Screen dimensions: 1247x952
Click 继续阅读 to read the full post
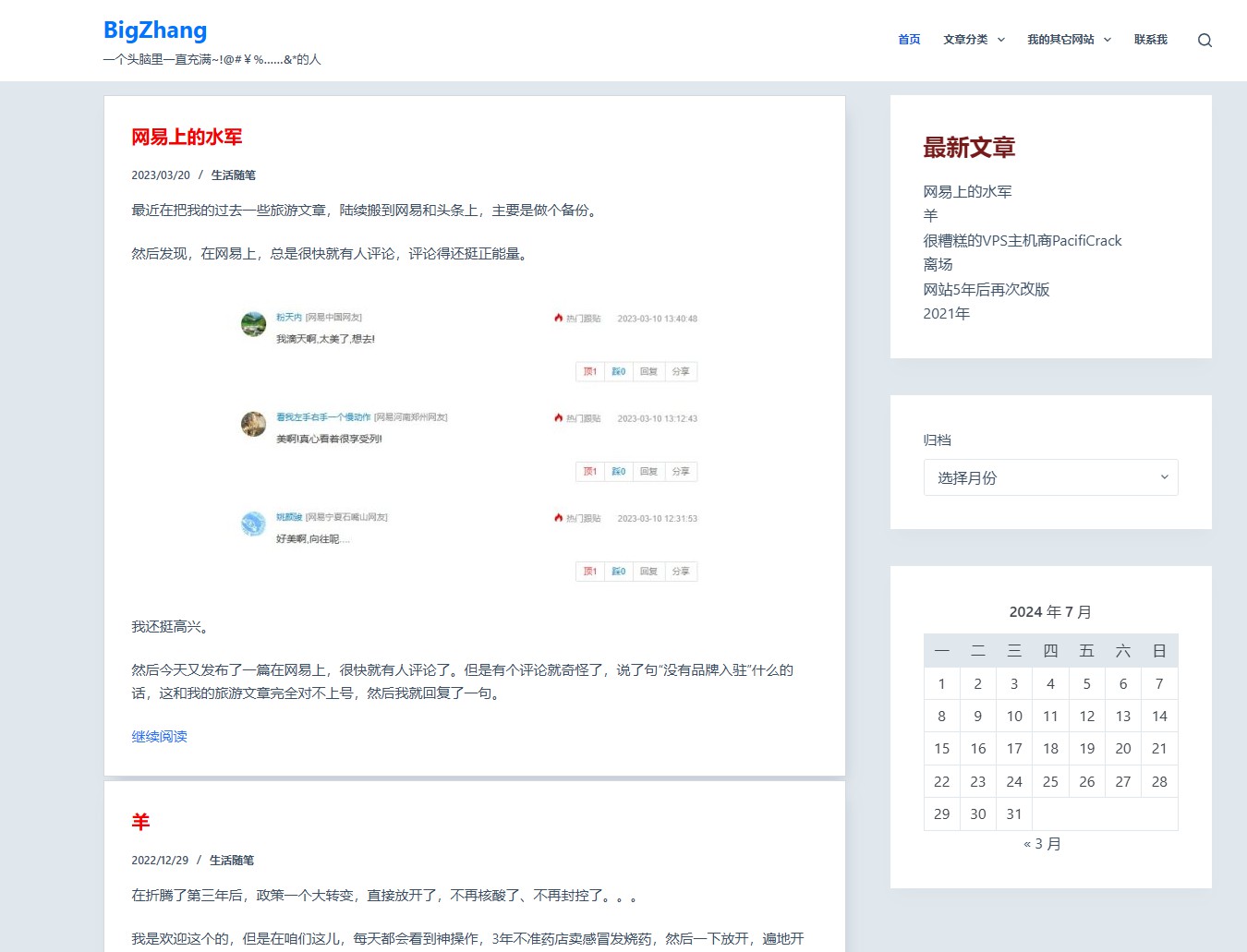(159, 736)
